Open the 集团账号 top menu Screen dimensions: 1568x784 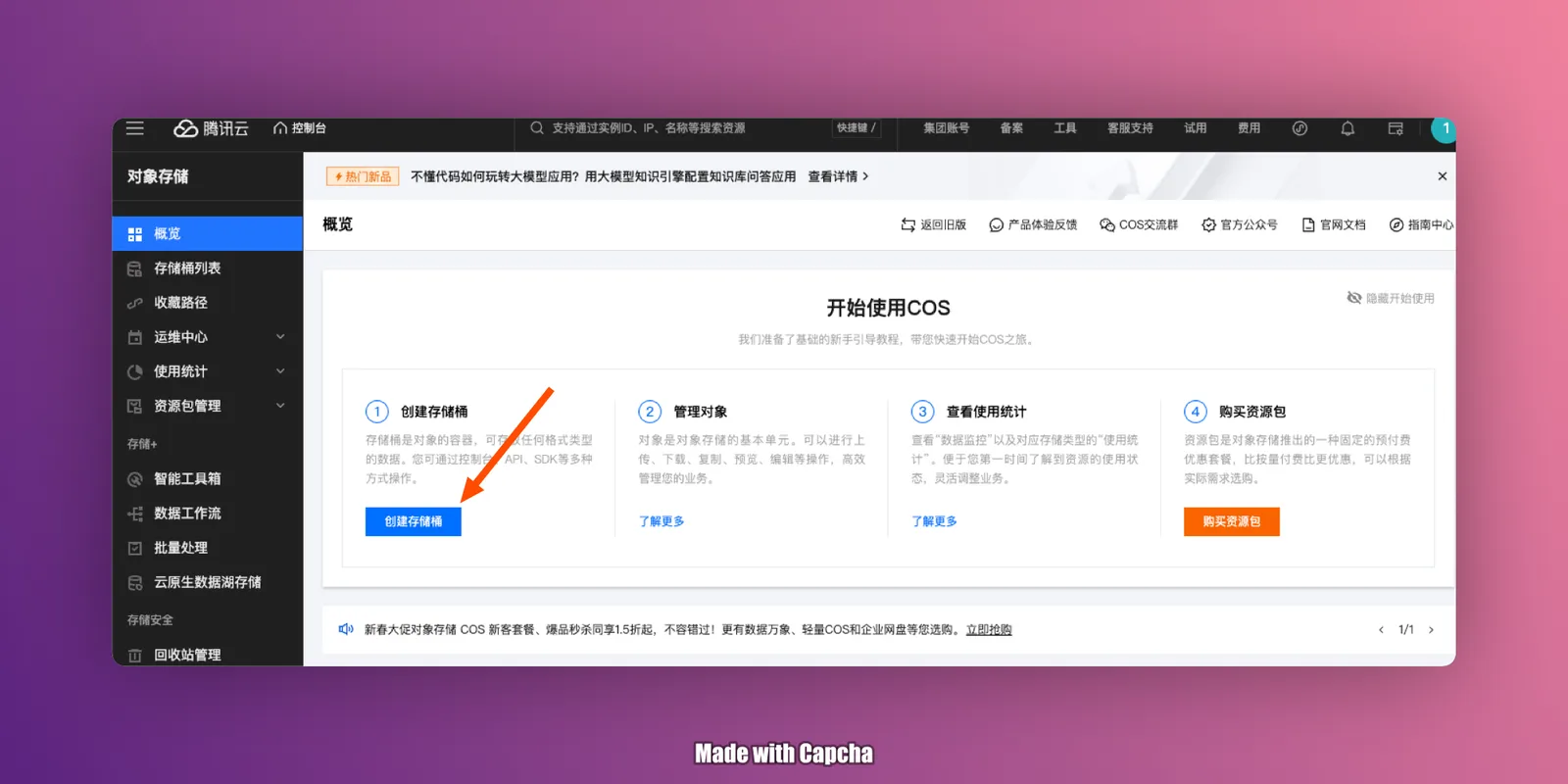click(947, 128)
